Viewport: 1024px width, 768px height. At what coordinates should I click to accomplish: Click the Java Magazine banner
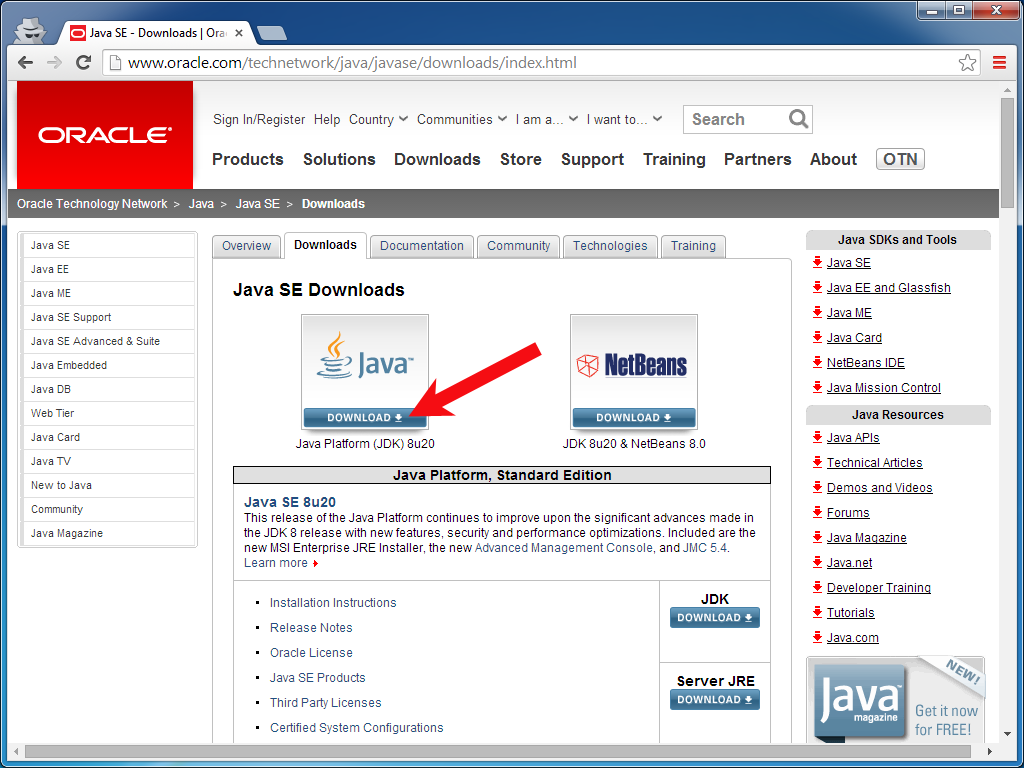(x=895, y=699)
